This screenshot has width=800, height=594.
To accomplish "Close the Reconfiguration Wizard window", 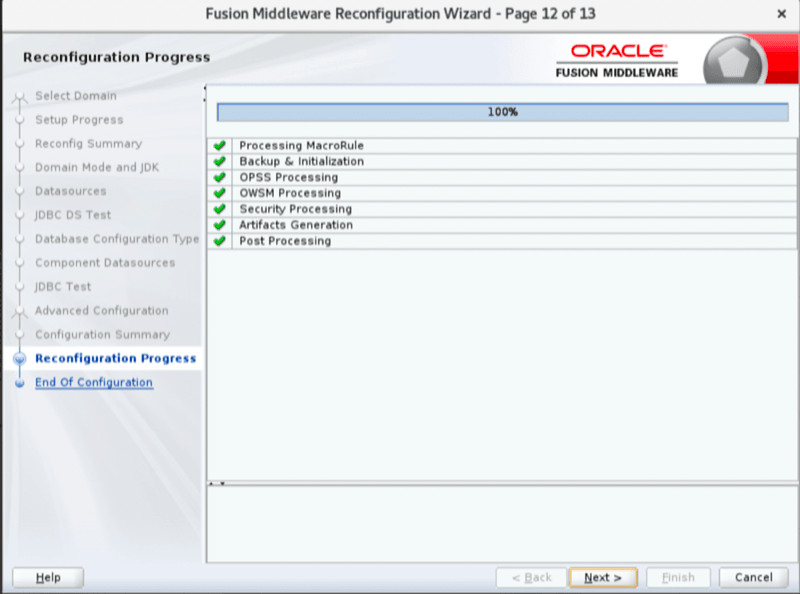I will [781, 14].
